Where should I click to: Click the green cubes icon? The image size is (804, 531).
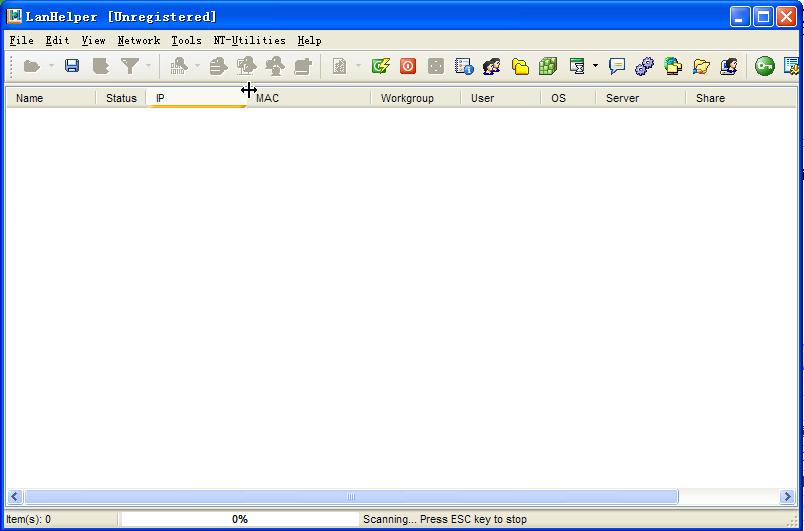(548, 66)
